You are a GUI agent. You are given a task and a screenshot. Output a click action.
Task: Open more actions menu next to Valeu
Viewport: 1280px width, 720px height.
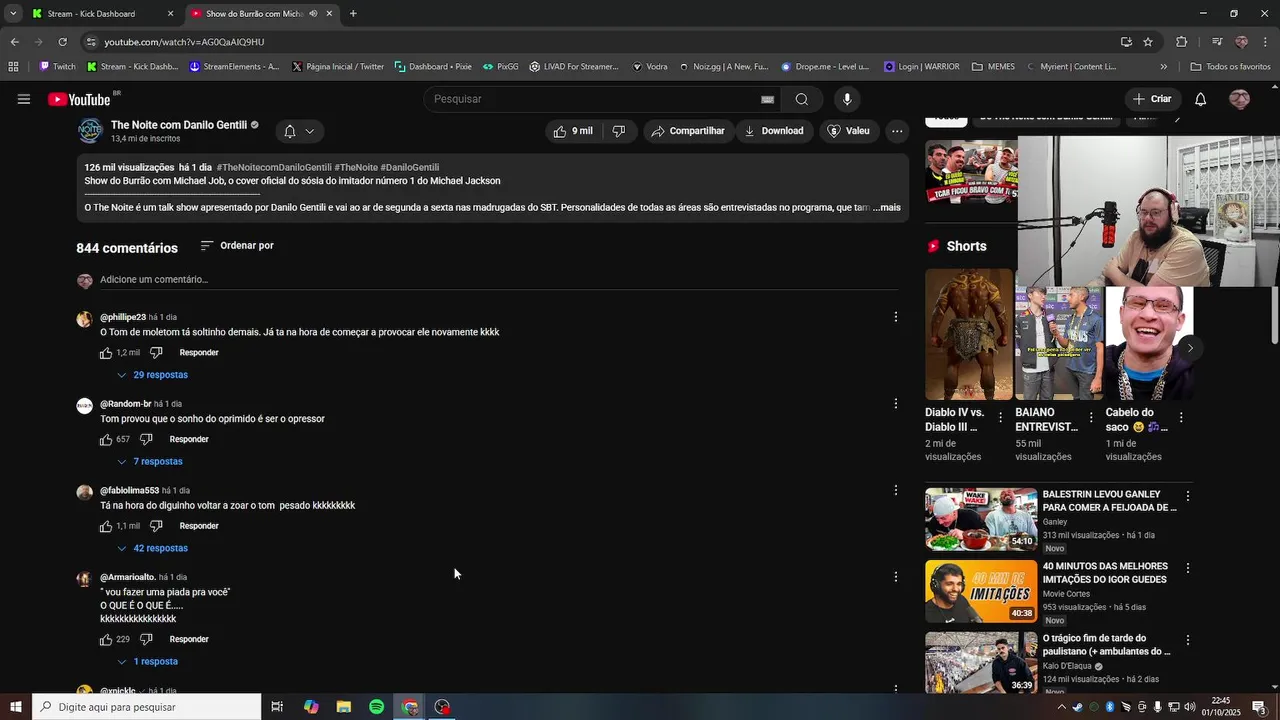(897, 131)
